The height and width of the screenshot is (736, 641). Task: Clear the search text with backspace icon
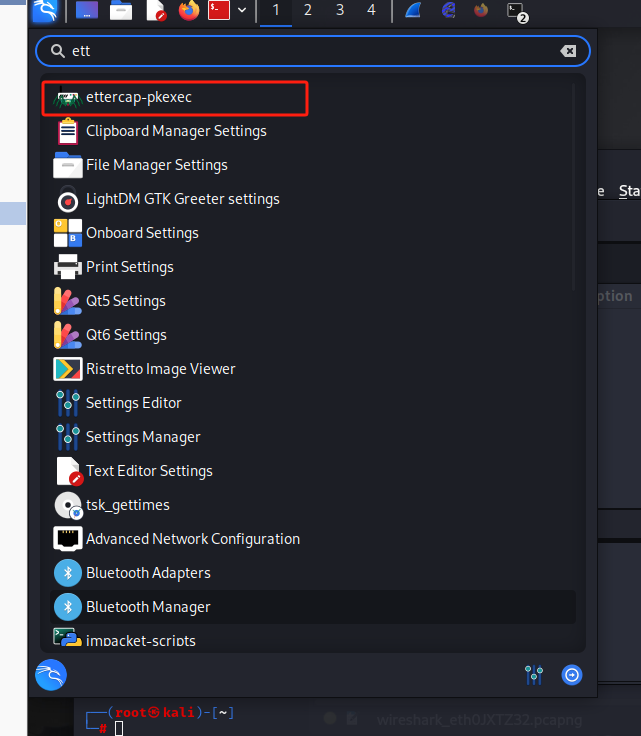(568, 51)
